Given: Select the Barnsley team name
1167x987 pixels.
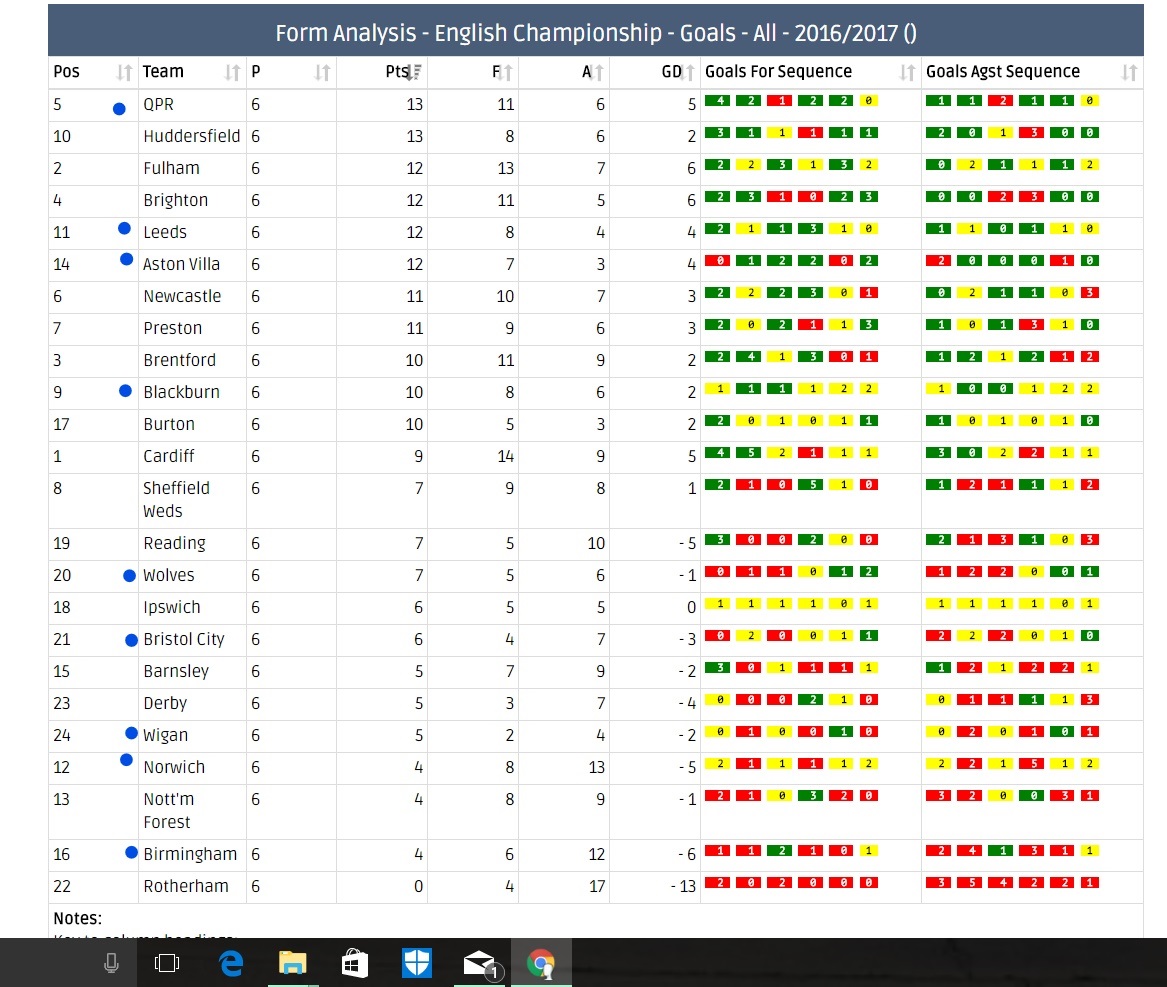Looking at the screenshot, I should (x=176, y=671).
